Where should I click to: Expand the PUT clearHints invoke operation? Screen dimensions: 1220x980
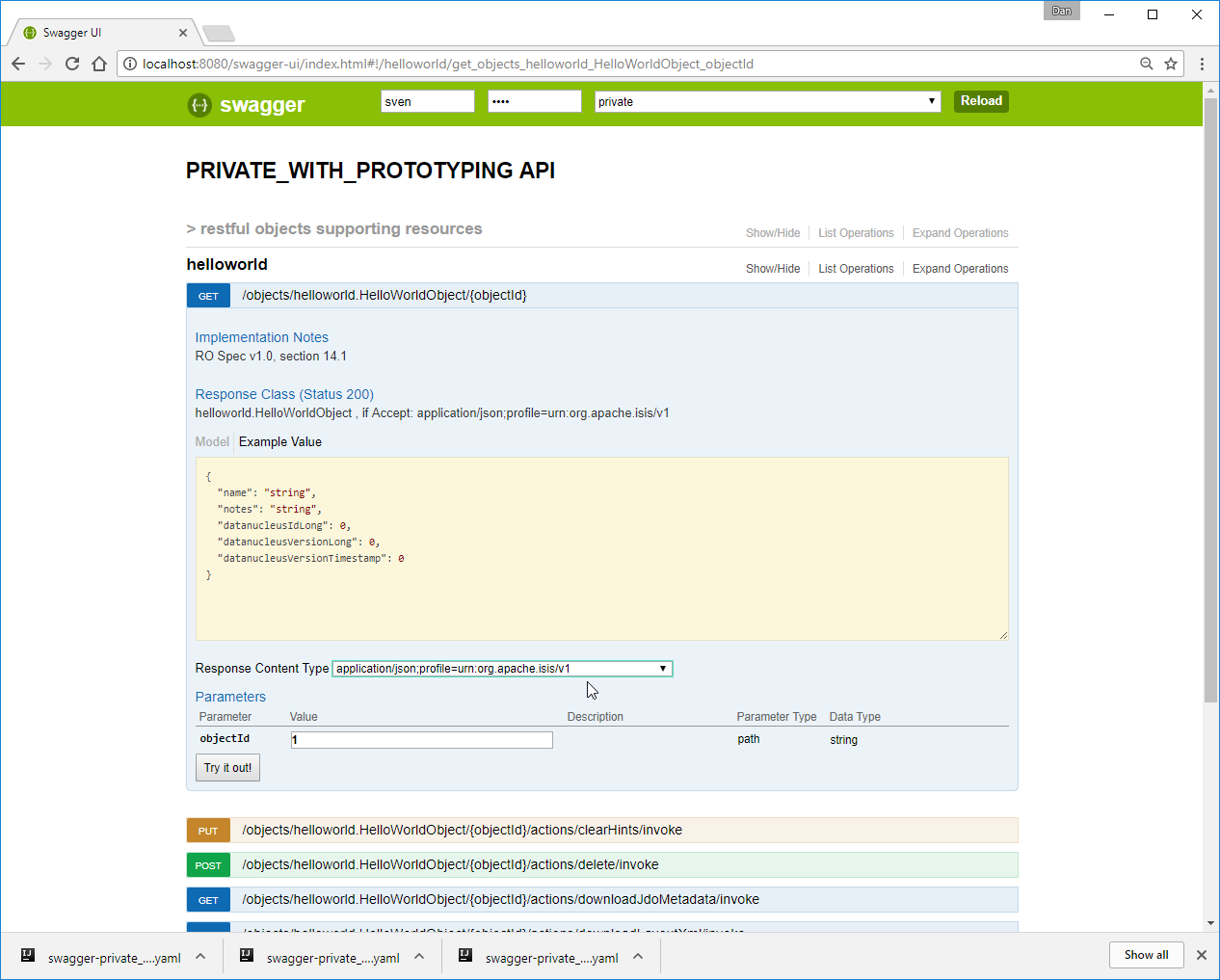[x=462, y=830]
